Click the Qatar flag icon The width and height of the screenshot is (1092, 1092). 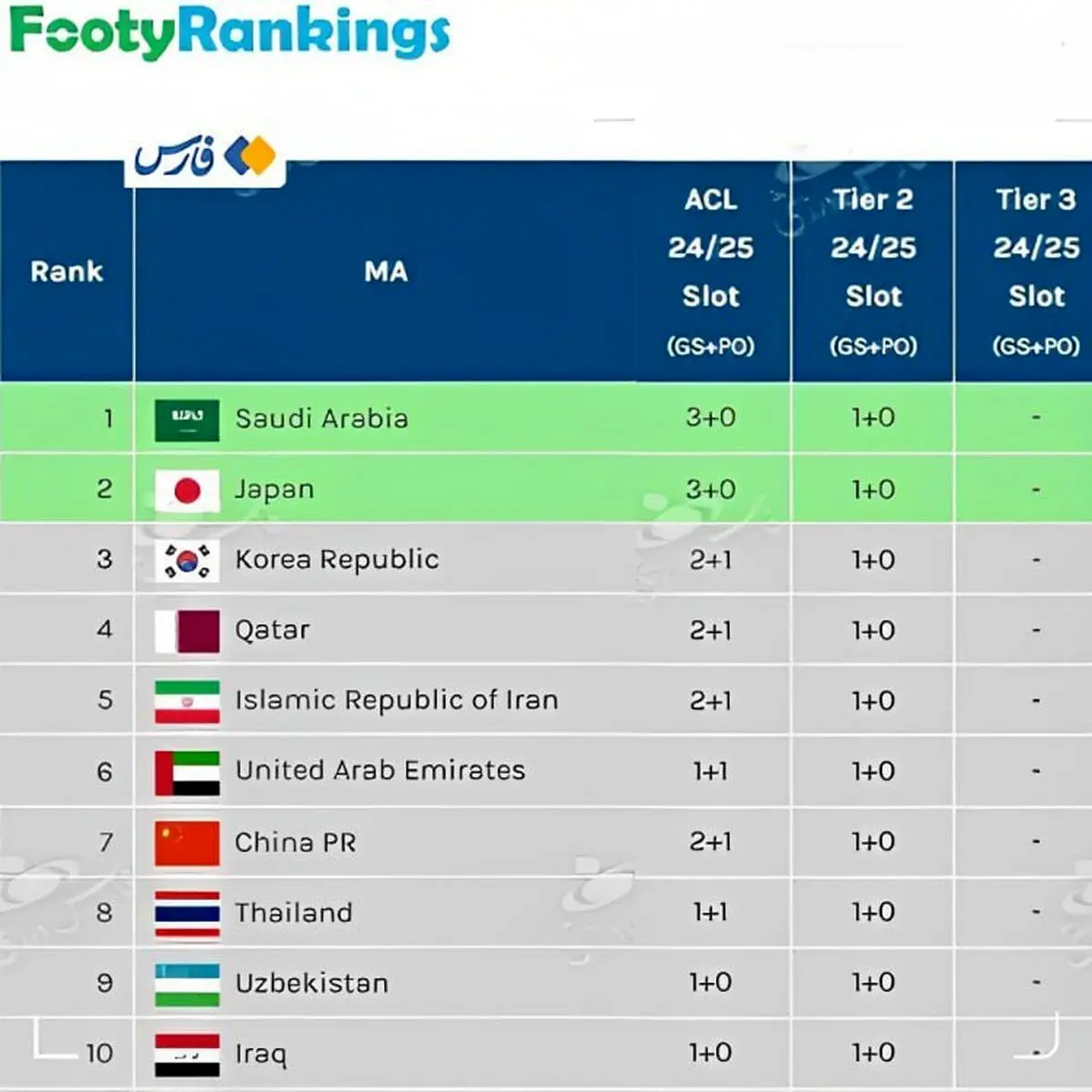tap(187, 632)
